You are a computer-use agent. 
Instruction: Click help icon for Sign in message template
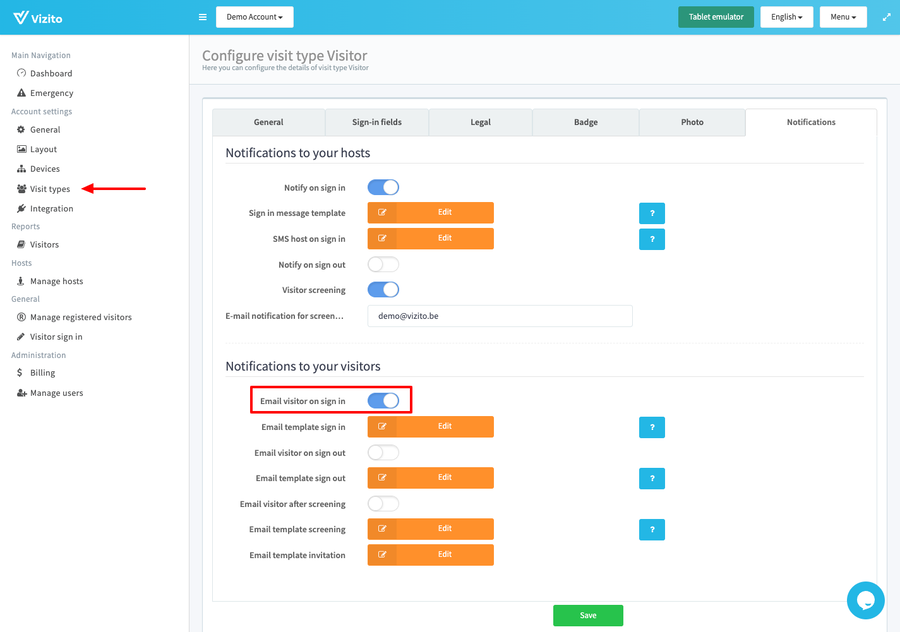click(x=652, y=213)
